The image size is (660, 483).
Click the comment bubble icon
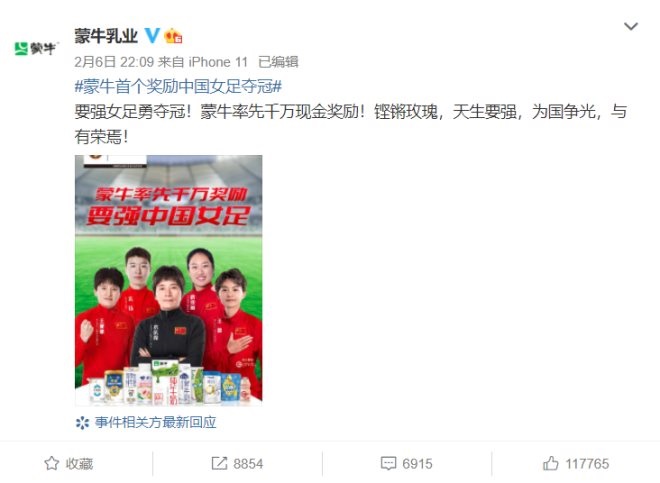(388, 463)
